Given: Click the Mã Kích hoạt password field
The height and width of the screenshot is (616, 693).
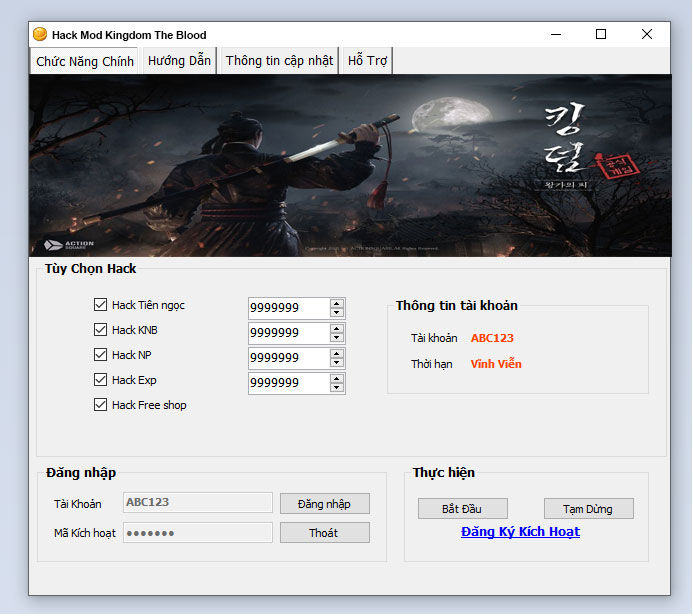Looking at the screenshot, I should tap(198, 532).
